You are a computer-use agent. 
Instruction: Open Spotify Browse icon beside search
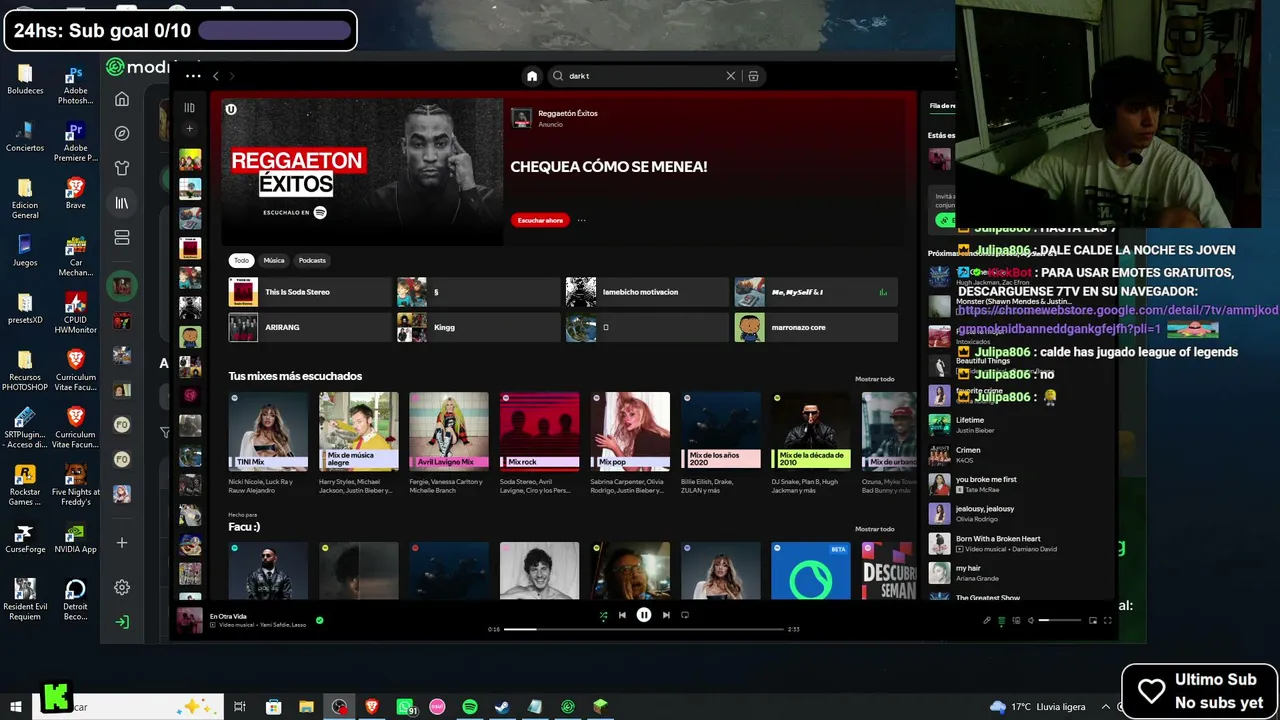pos(753,76)
